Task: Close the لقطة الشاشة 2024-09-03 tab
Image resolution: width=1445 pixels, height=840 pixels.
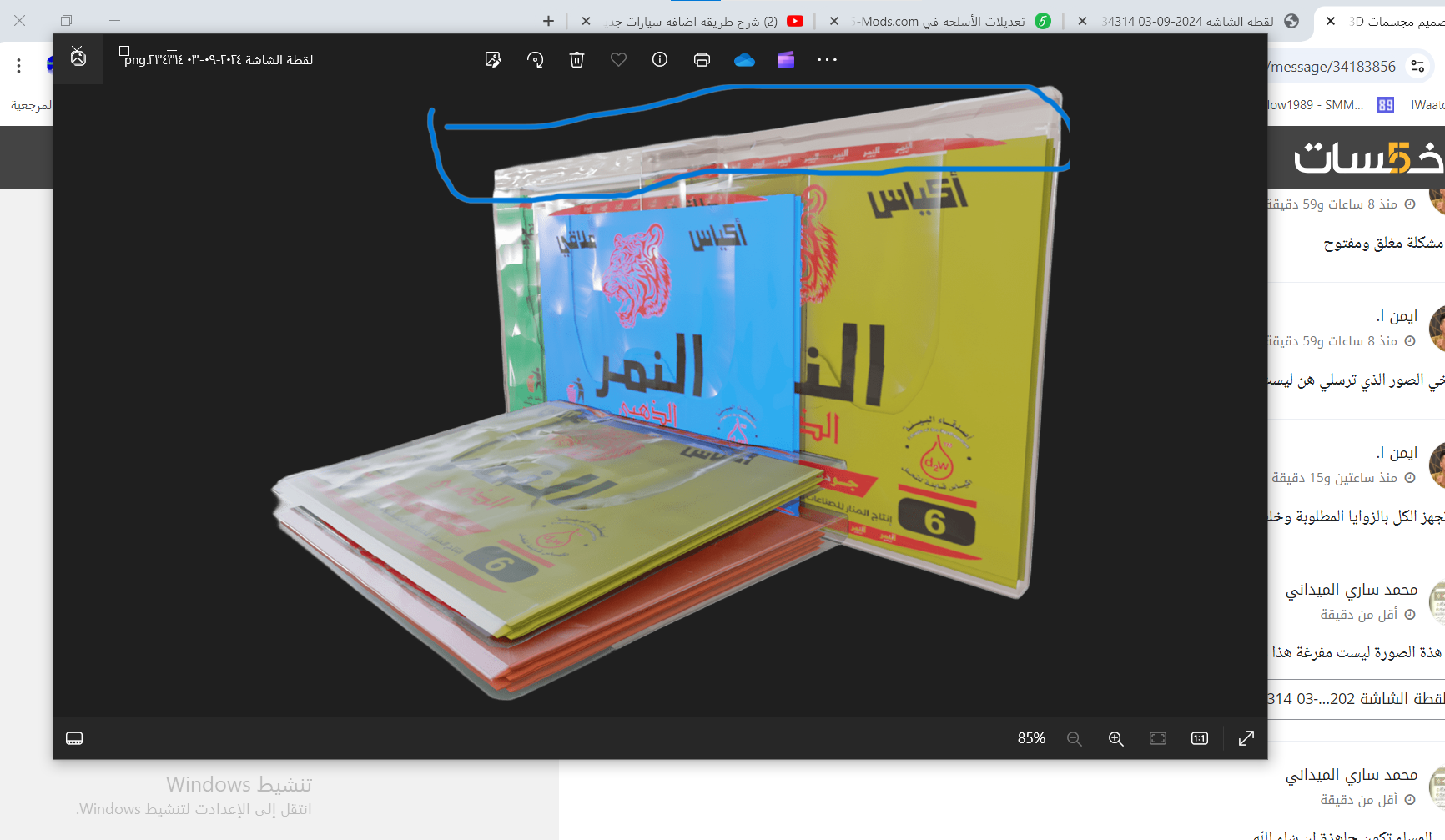Action: 1082,21
